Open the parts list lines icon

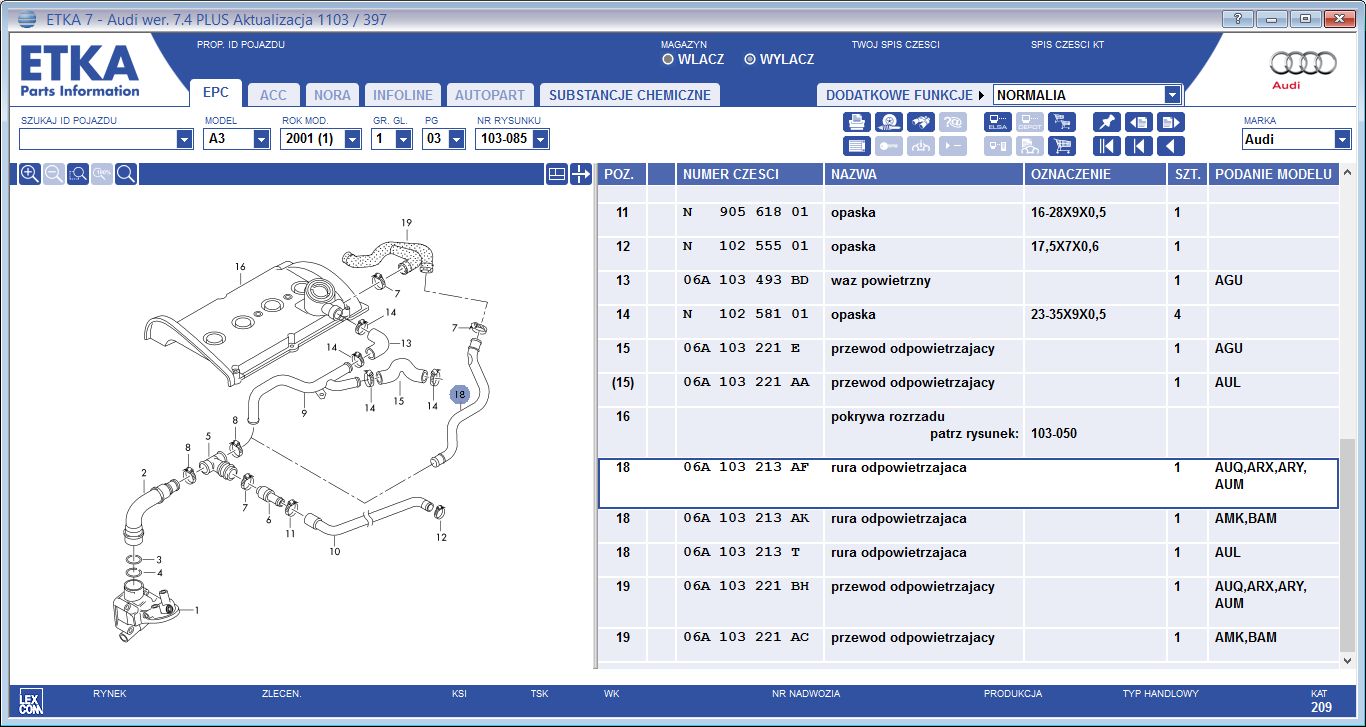tap(856, 146)
